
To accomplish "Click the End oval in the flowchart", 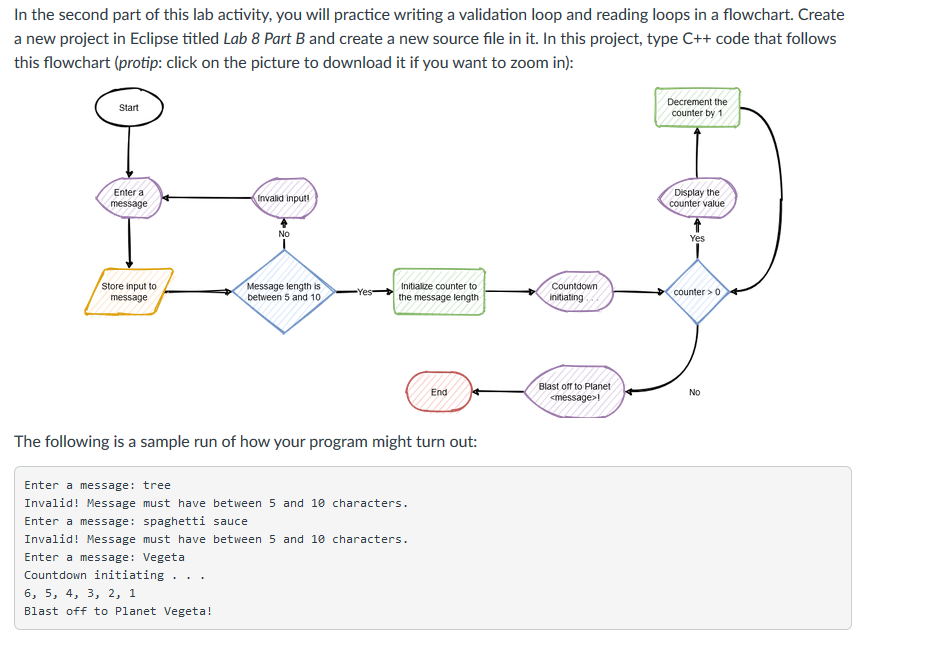I will point(439,391).
